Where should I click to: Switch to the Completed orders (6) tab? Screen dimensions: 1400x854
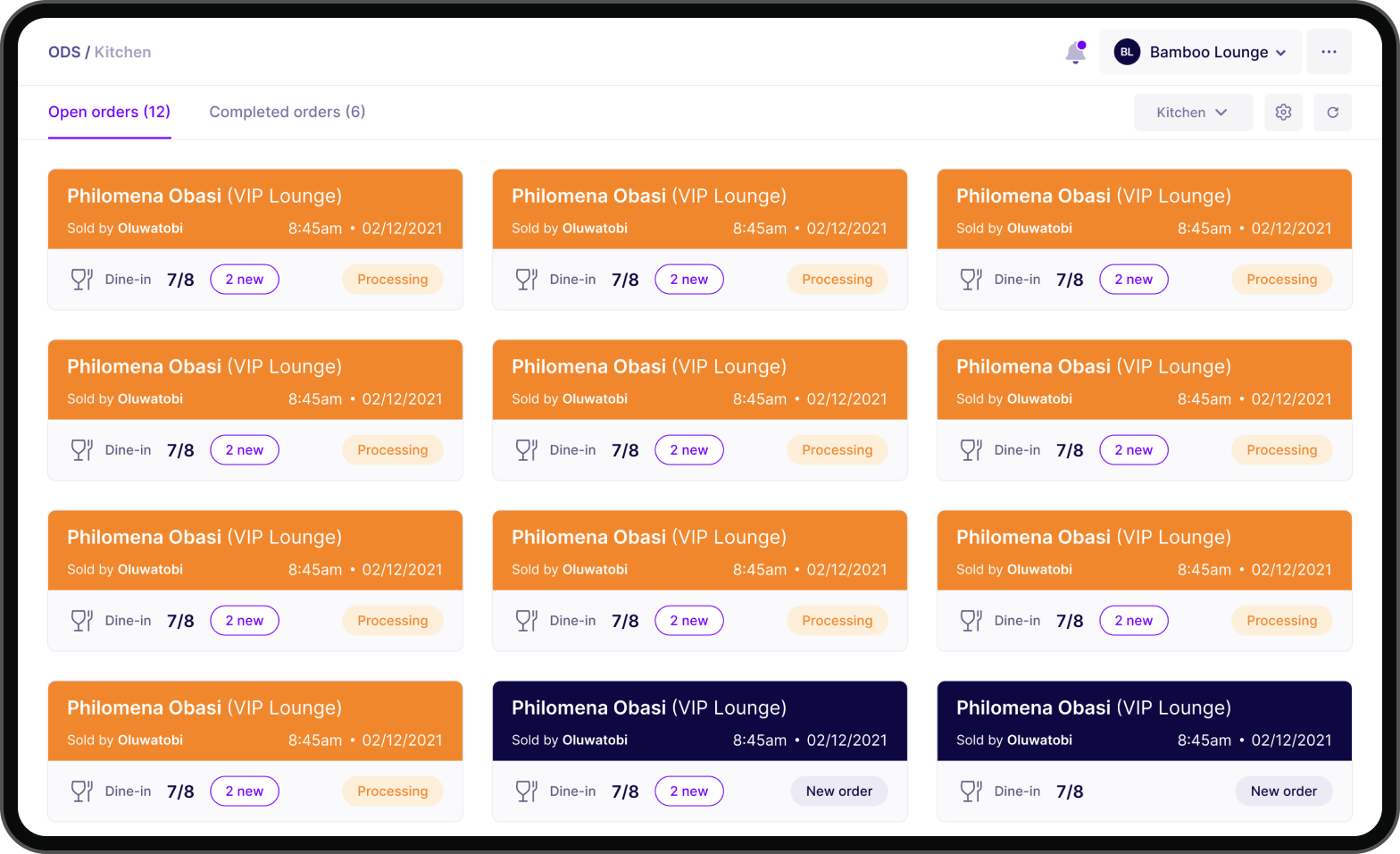(x=287, y=112)
